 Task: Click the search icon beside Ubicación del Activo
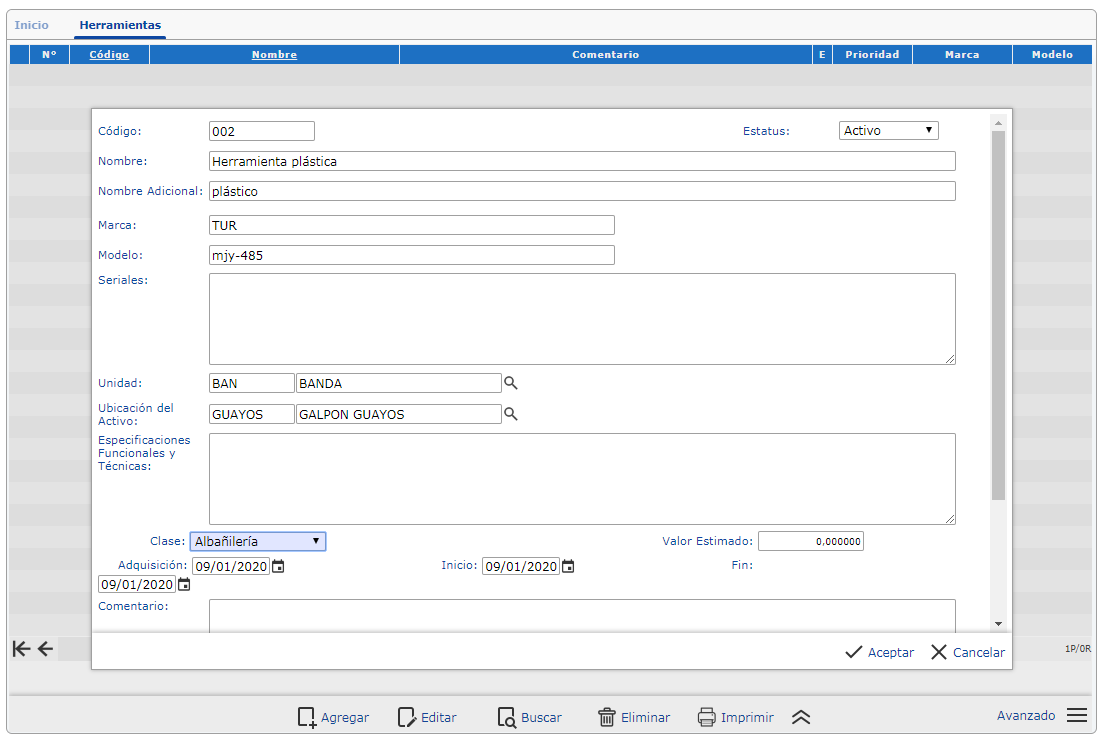(510, 414)
